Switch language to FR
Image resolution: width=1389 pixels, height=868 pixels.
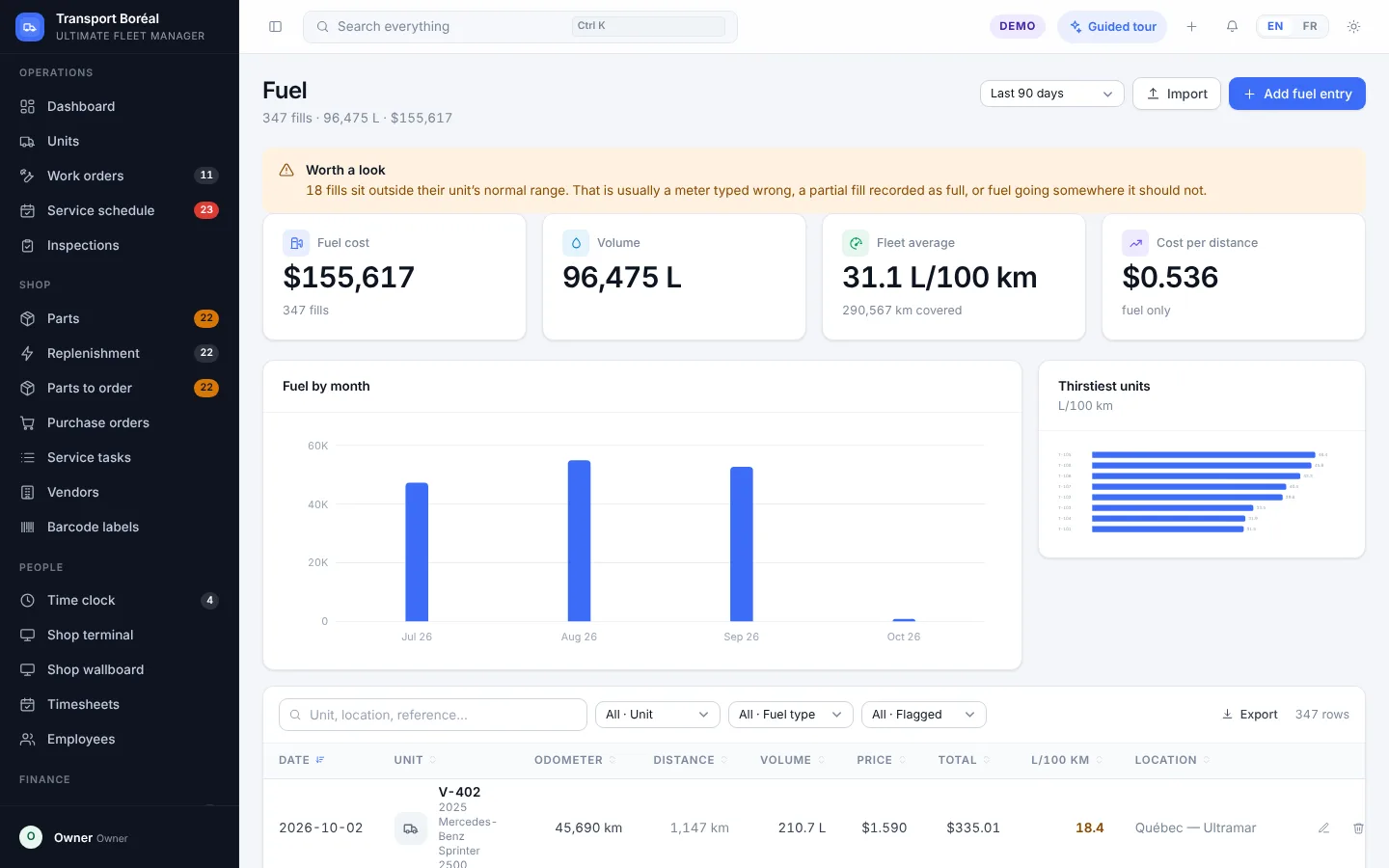[1310, 27]
